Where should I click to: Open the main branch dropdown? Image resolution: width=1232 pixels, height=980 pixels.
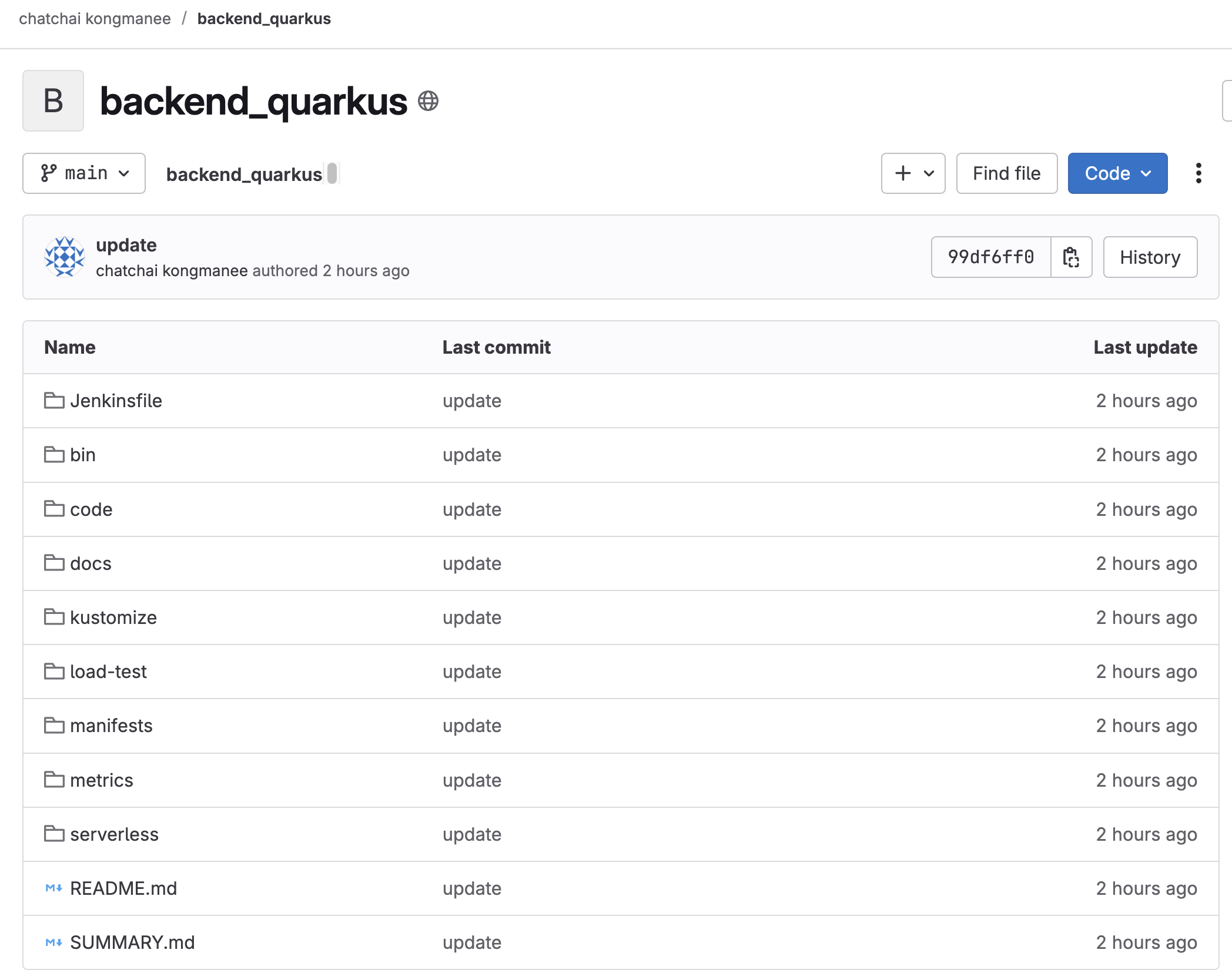(84, 173)
